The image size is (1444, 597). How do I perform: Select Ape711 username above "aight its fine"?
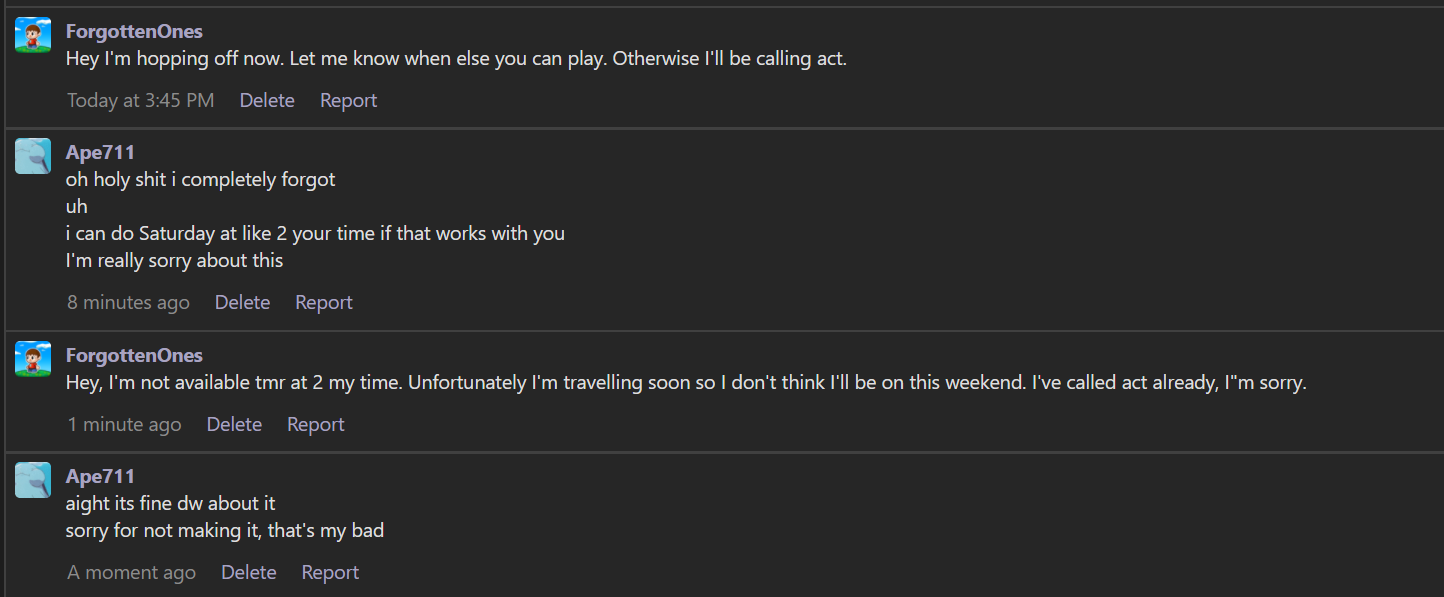100,476
